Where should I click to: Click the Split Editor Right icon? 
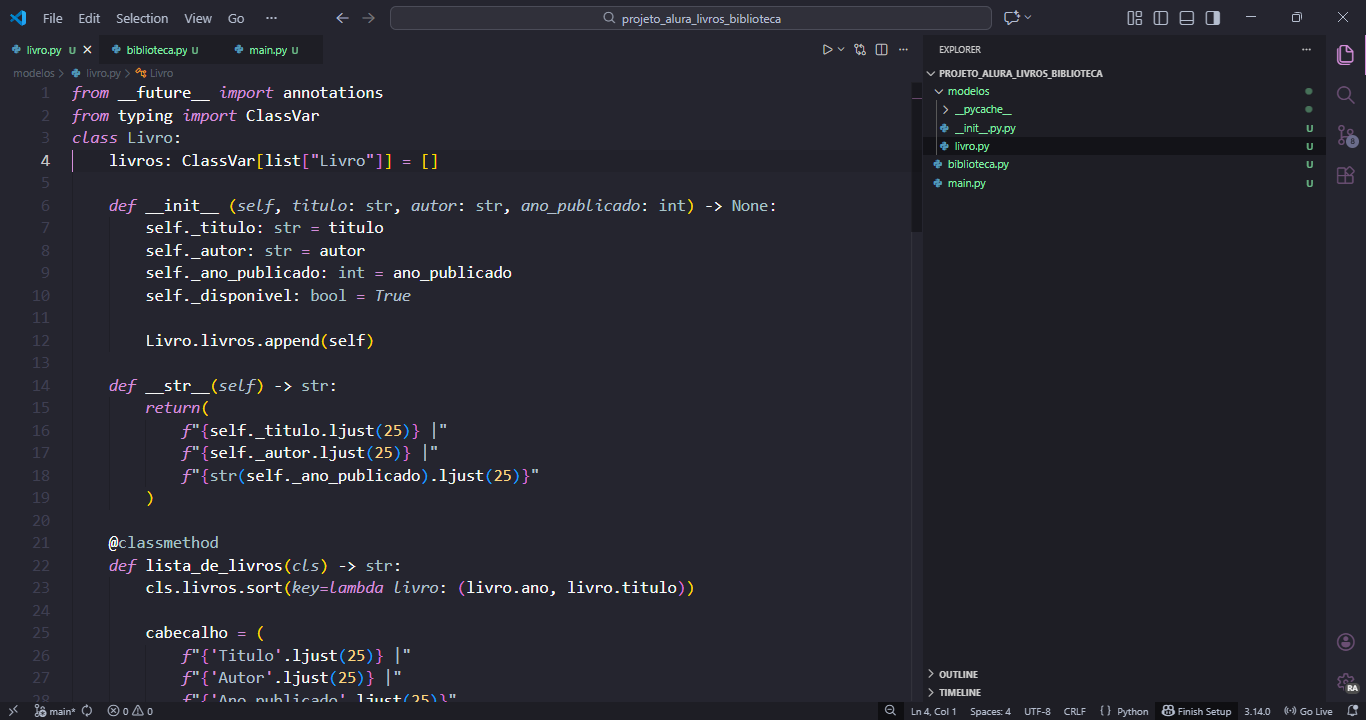click(881, 50)
